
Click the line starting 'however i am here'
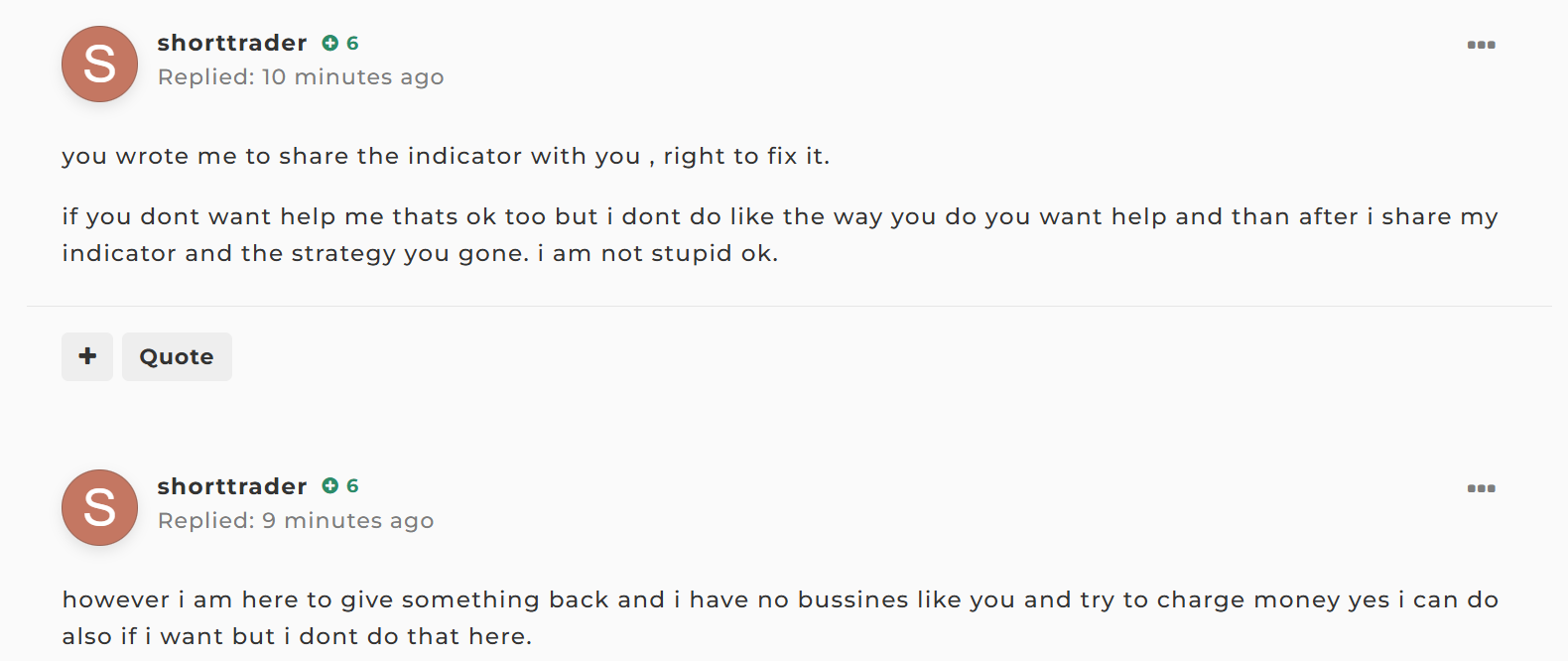click(780, 600)
